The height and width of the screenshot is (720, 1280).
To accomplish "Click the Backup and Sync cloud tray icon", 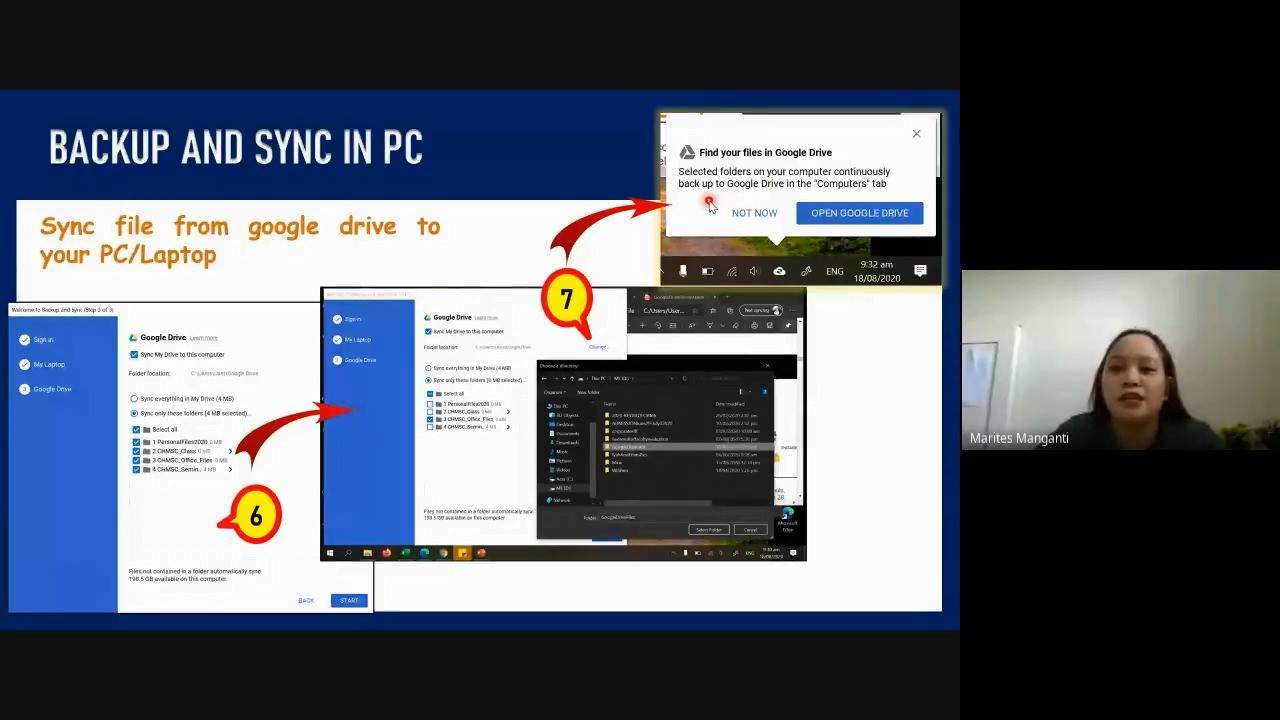I will point(779,271).
